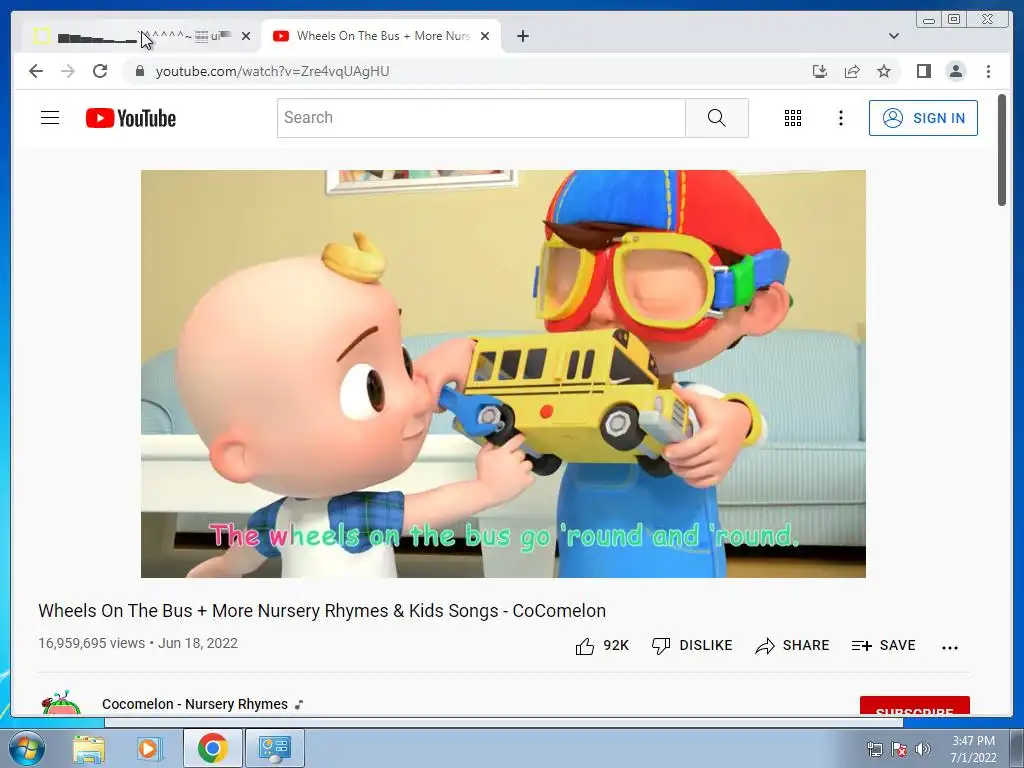
Task: Click the SIGN IN button
Action: point(923,118)
